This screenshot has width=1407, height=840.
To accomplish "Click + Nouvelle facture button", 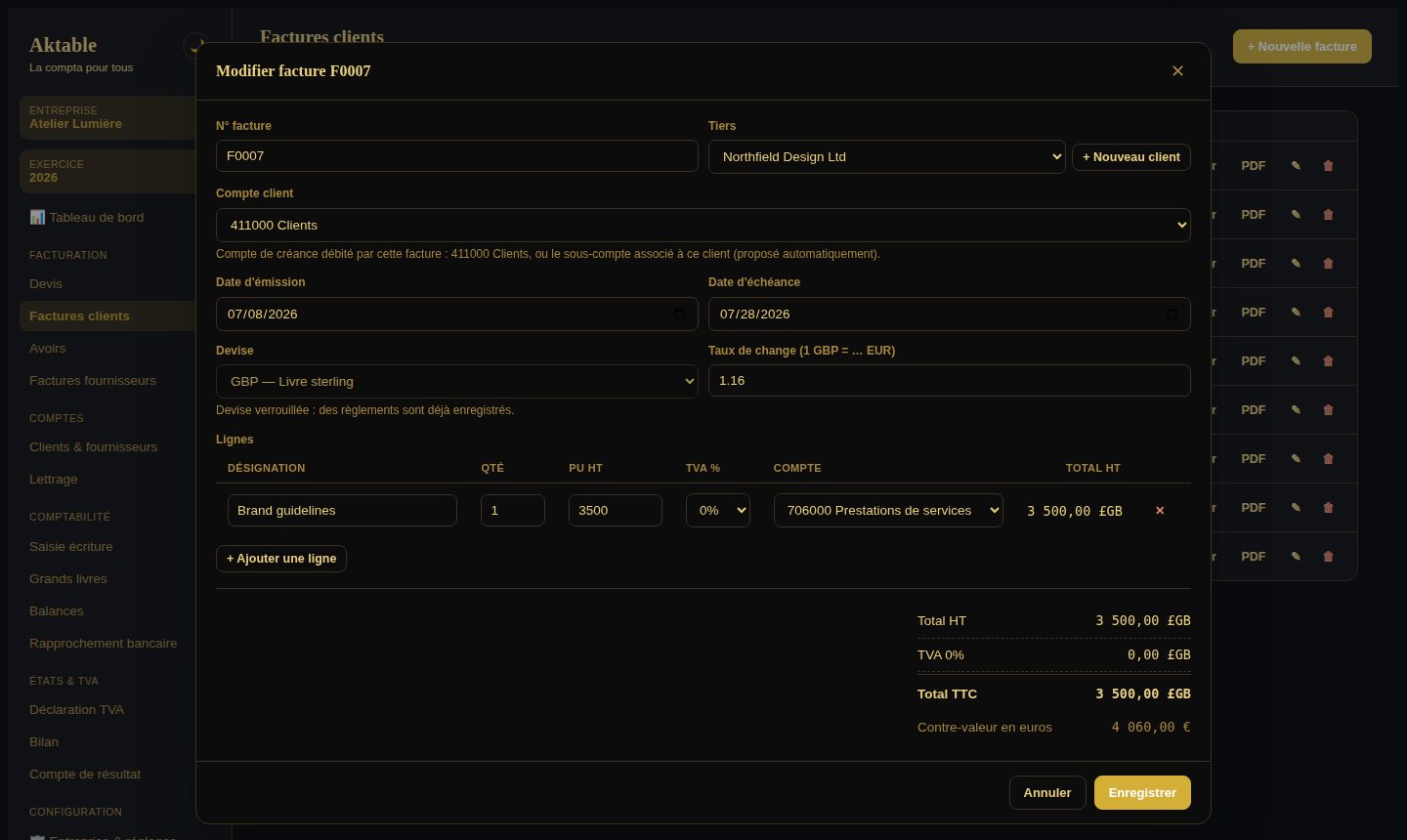I will pyautogui.click(x=1301, y=46).
